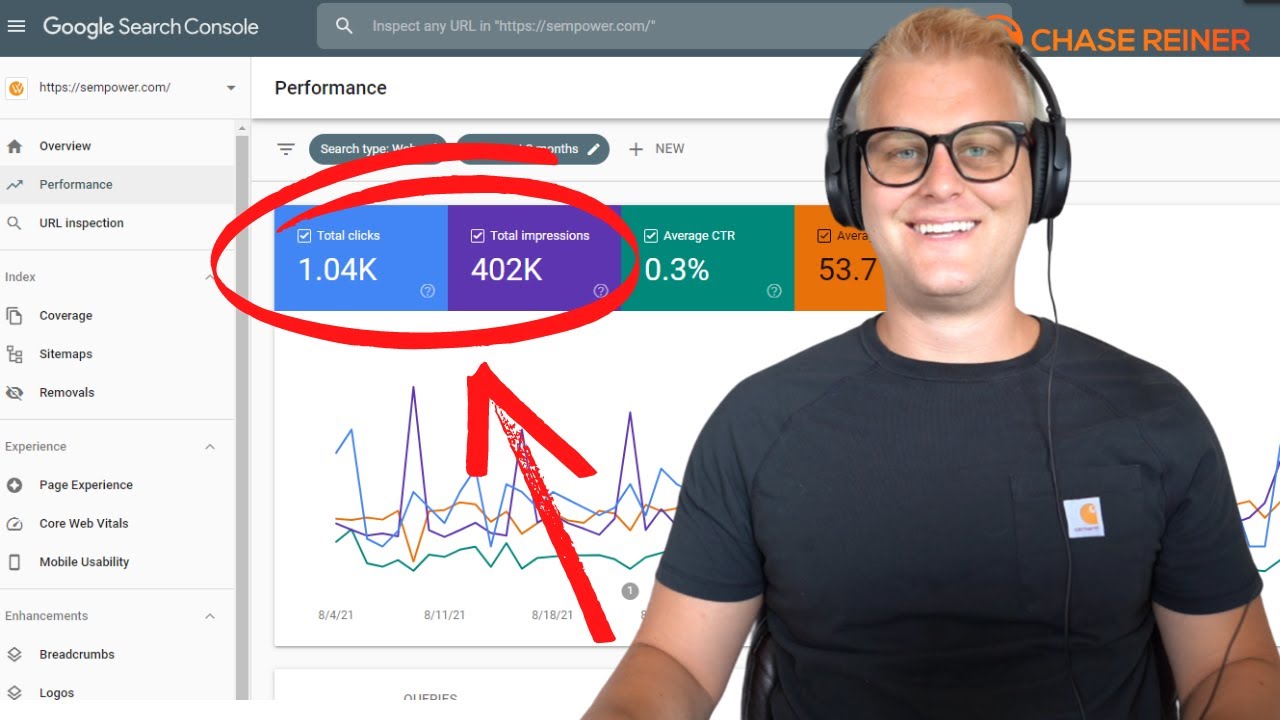Click the Sitemaps tree icon
The height and width of the screenshot is (720, 1280).
point(14,354)
